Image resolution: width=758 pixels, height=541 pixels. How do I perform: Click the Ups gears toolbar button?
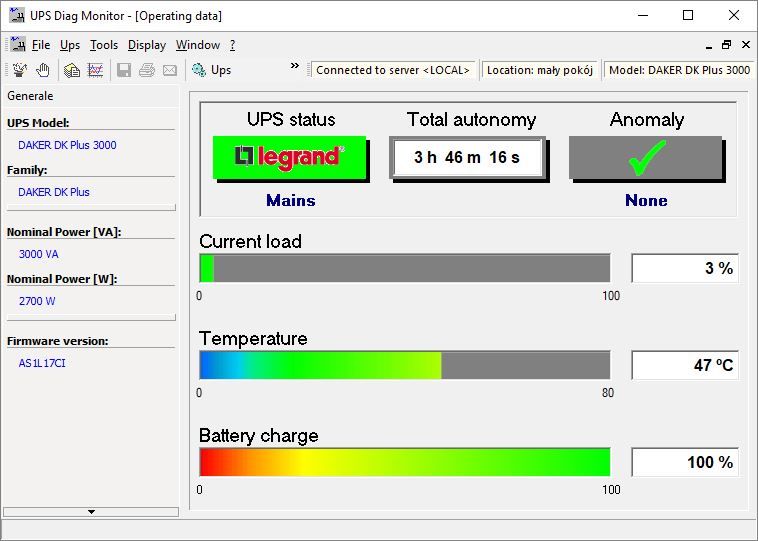[211, 70]
